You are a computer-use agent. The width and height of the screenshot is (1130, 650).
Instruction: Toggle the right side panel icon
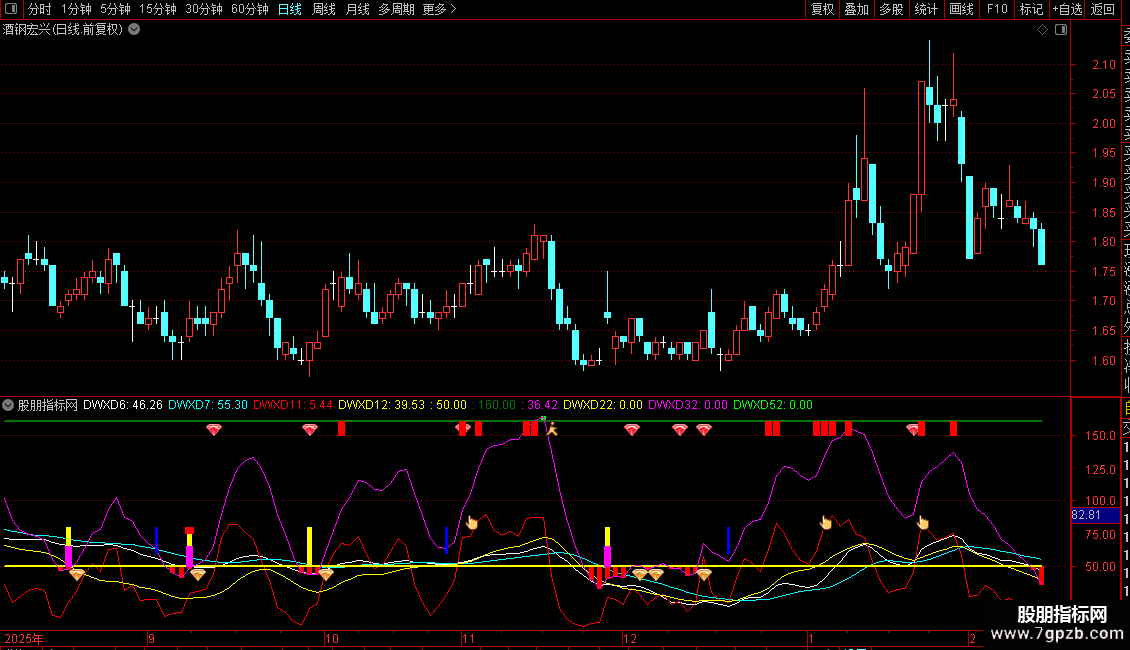pos(1061,30)
